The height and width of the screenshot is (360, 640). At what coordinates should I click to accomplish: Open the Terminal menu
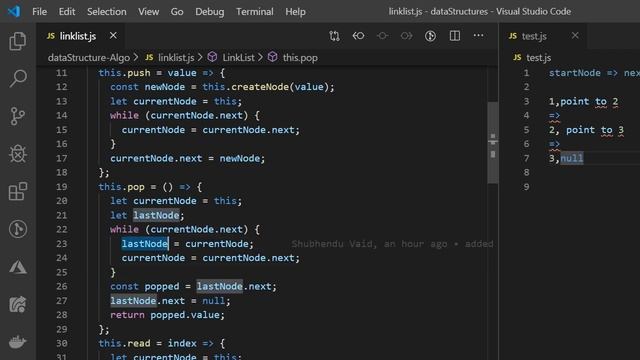point(255,11)
